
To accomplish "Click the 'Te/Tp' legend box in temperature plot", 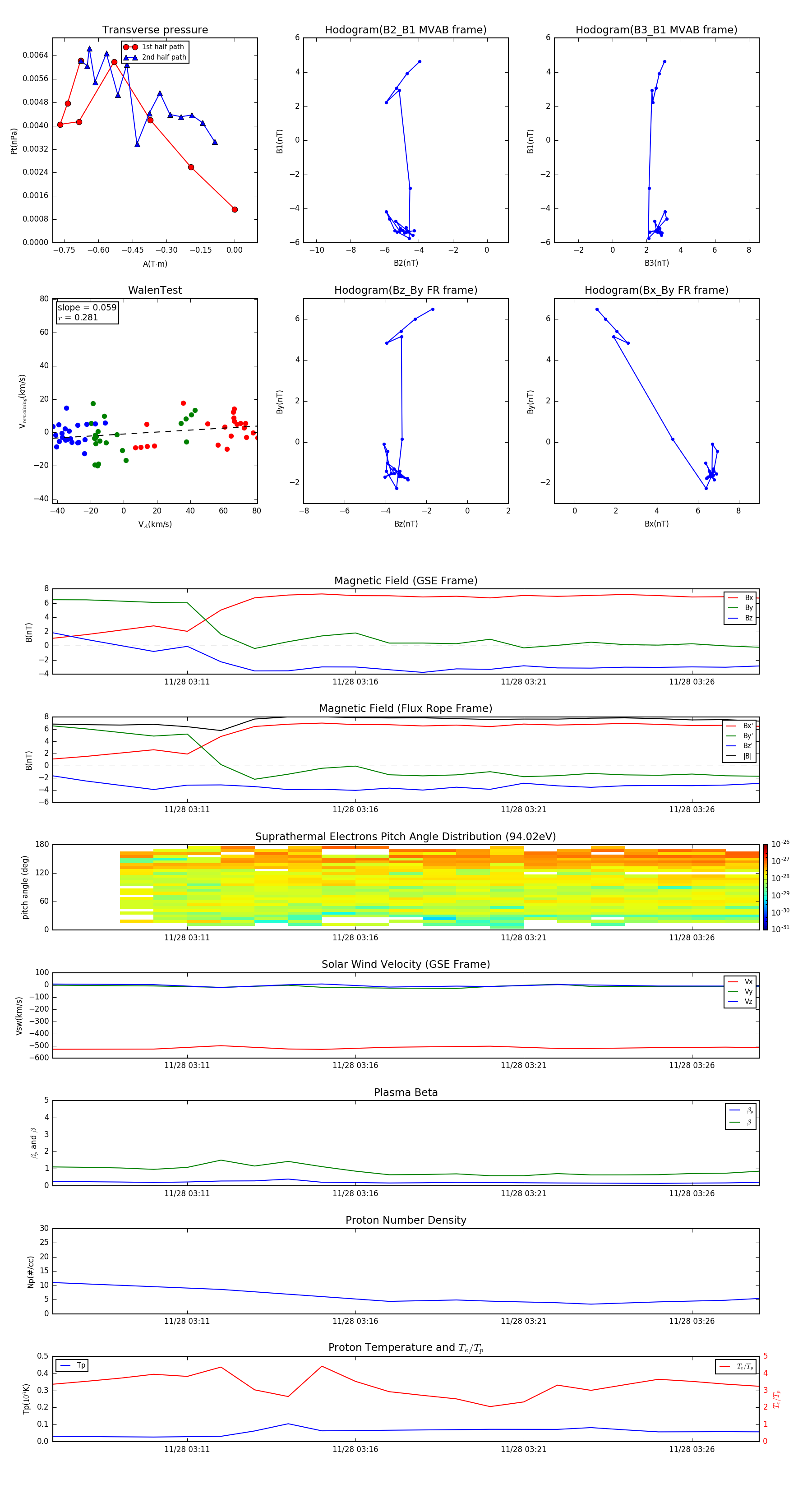I will 736,1366.
